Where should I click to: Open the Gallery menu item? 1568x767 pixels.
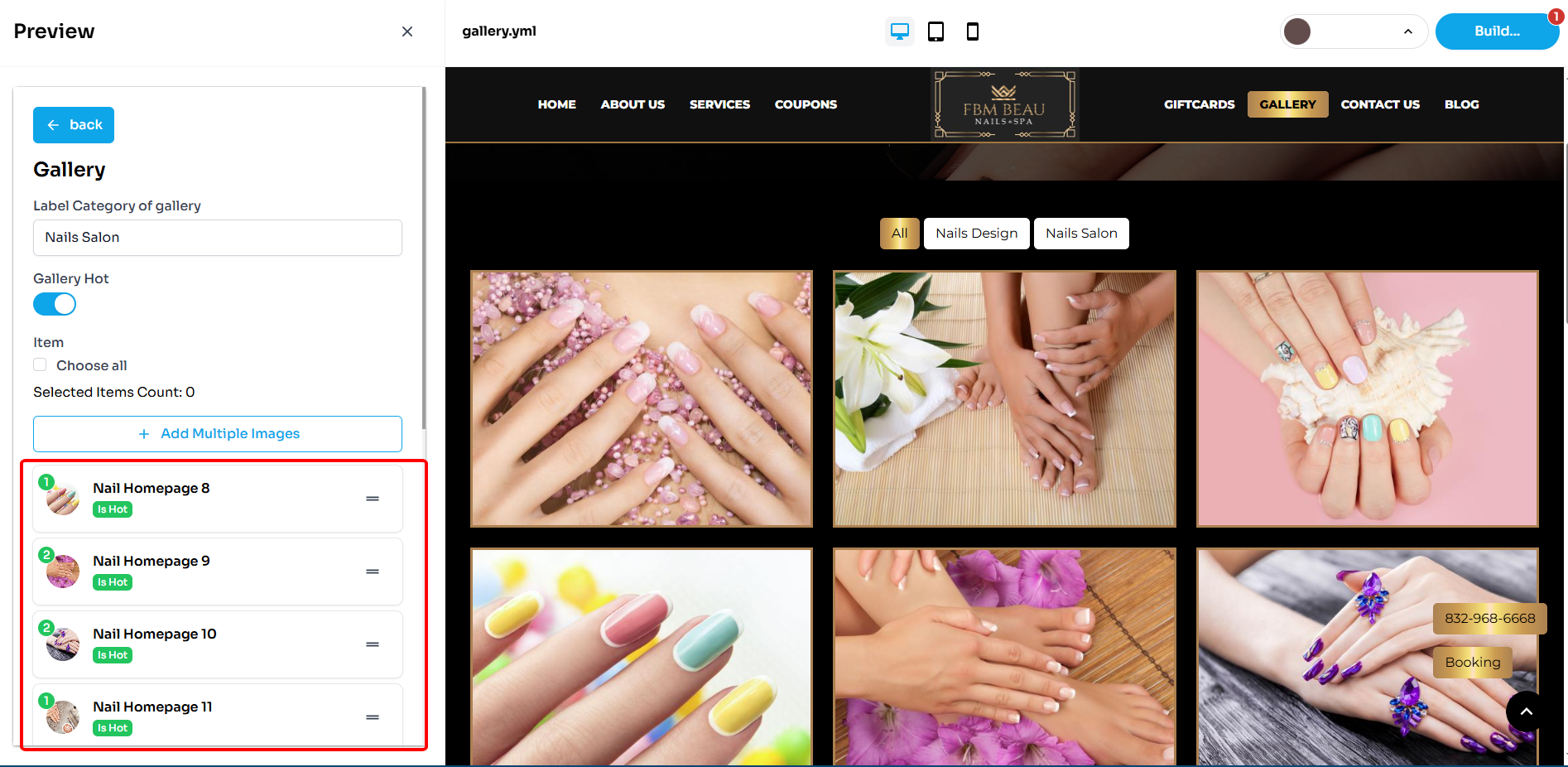click(1287, 104)
